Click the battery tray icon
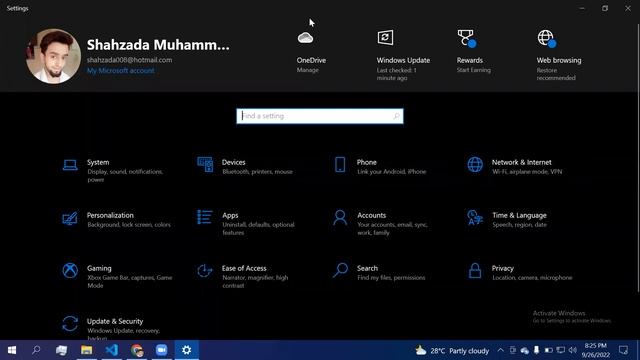 549,350
